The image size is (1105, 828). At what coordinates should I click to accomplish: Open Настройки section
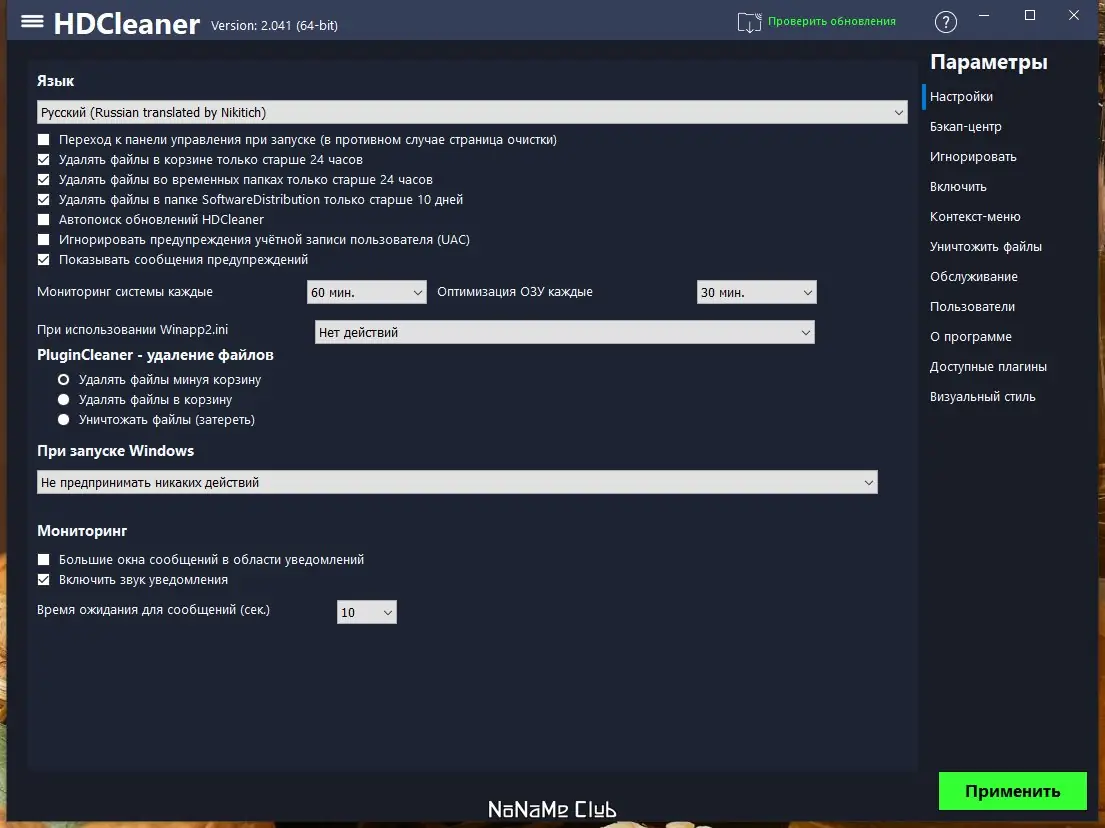click(x=961, y=97)
